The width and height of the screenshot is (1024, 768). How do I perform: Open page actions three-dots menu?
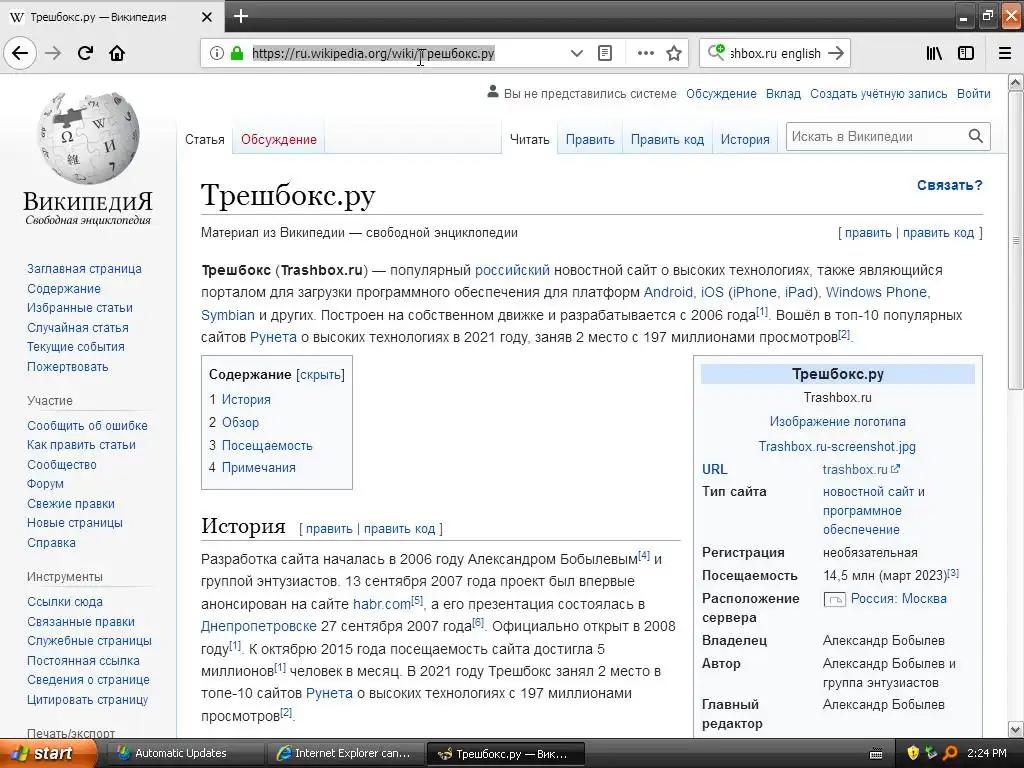point(645,53)
